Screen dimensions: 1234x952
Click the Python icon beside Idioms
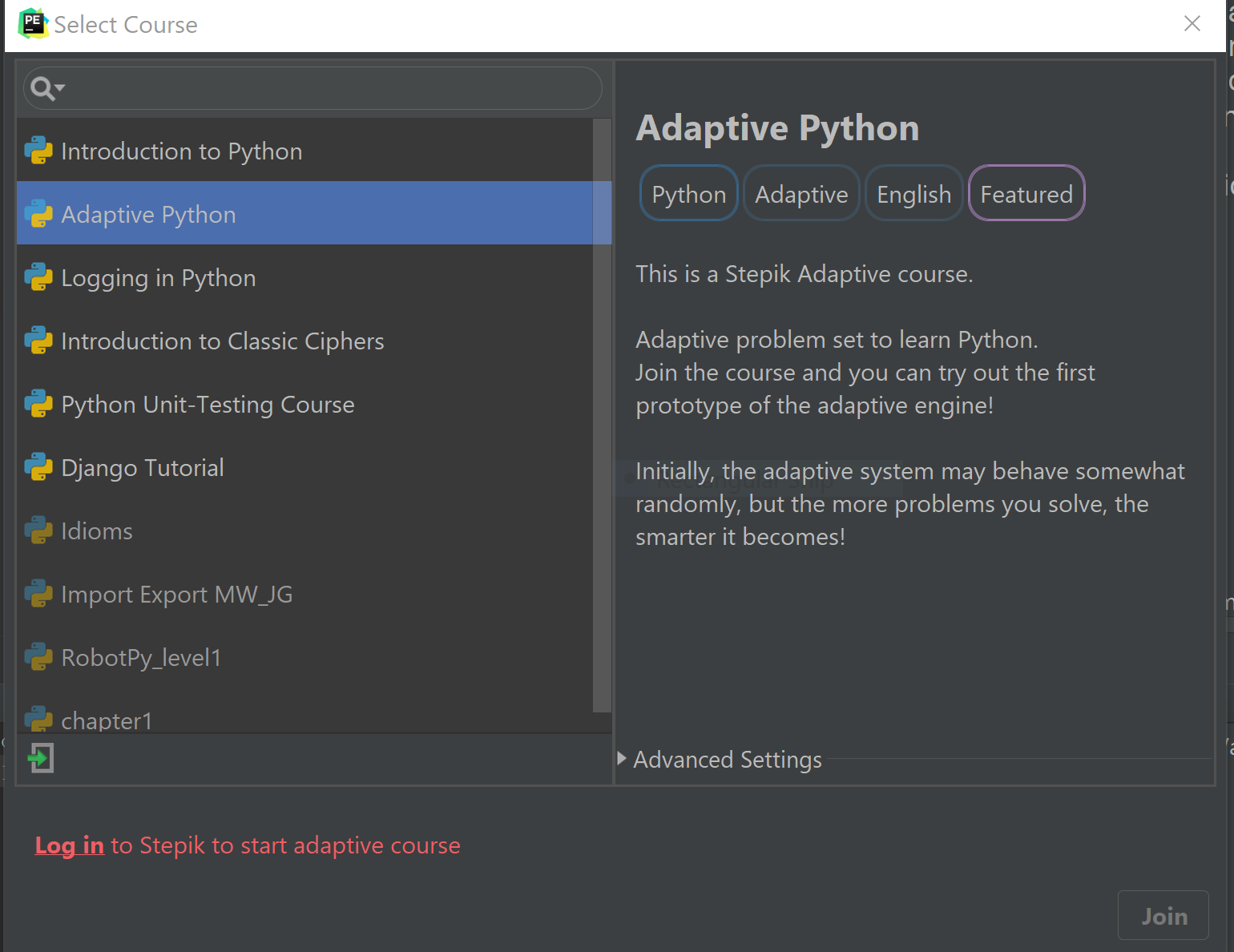[x=38, y=530]
